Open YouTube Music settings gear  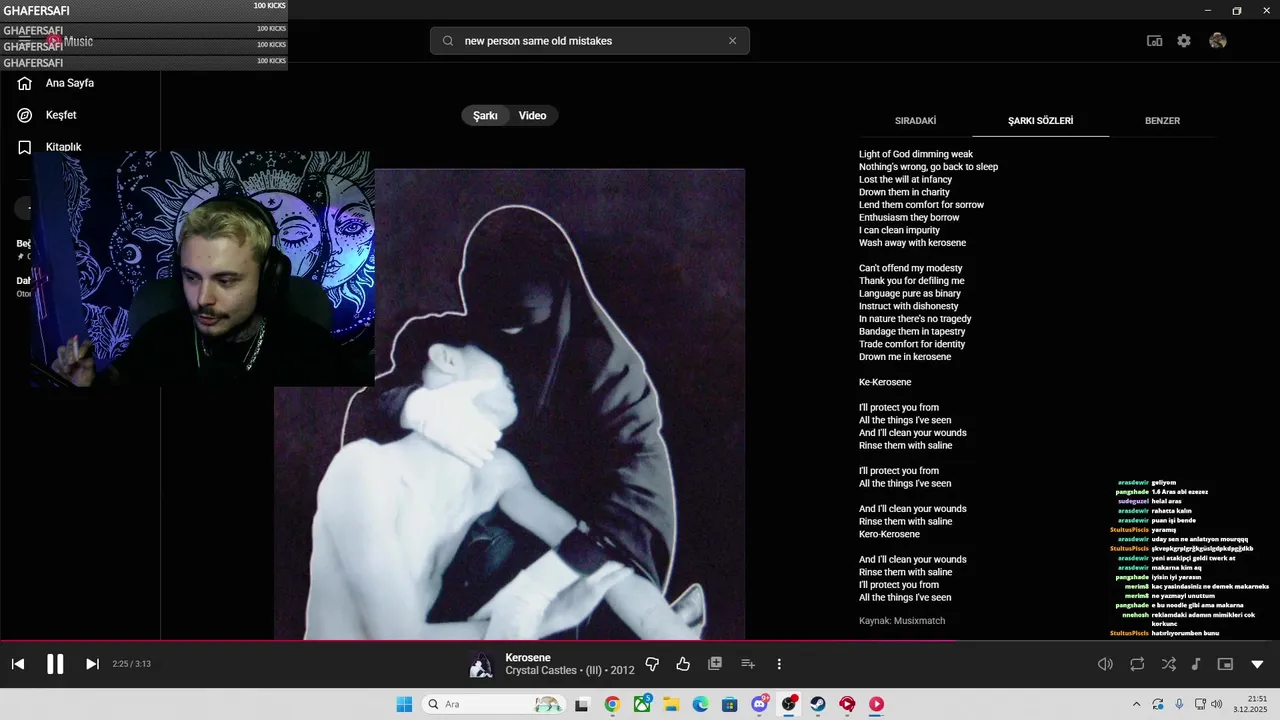pyautogui.click(x=1184, y=41)
